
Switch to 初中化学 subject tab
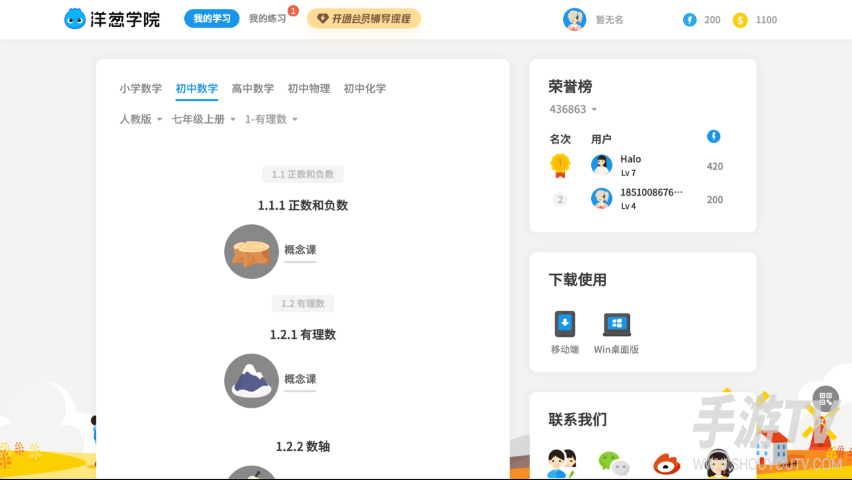coord(365,88)
